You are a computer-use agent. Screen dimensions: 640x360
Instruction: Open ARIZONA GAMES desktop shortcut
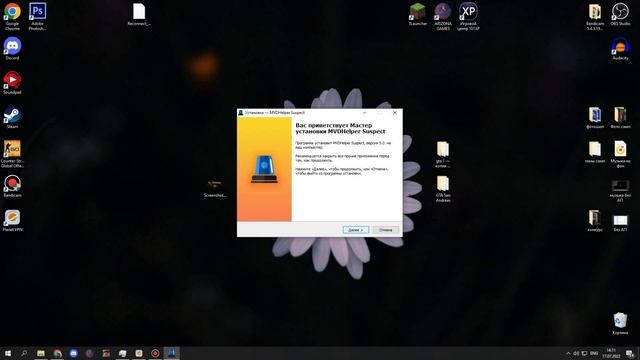tap(443, 16)
